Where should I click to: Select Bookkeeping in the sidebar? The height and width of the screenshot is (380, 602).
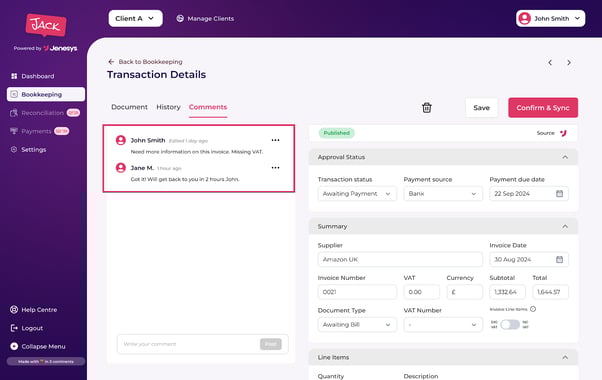(x=46, y=94)
